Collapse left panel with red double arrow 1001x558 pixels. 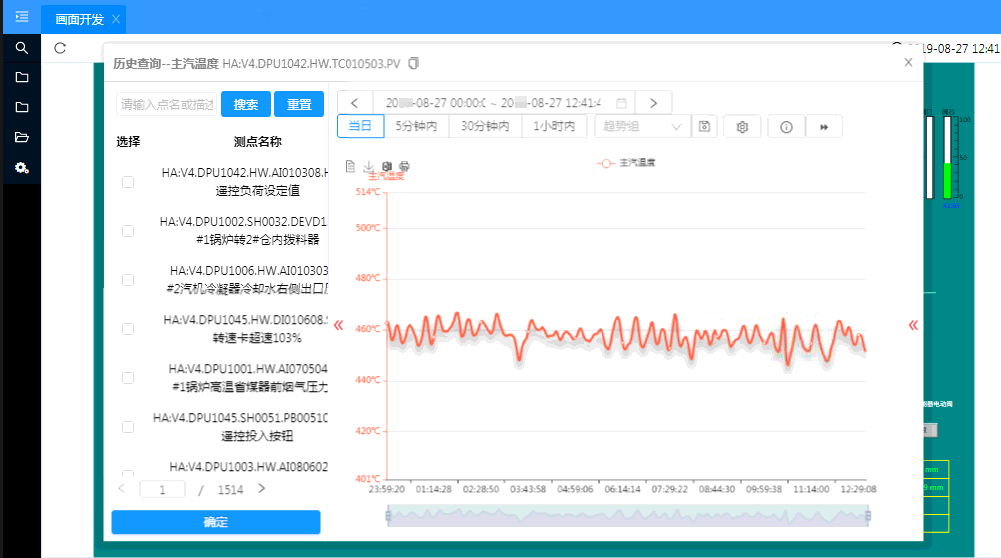(338, 325)
